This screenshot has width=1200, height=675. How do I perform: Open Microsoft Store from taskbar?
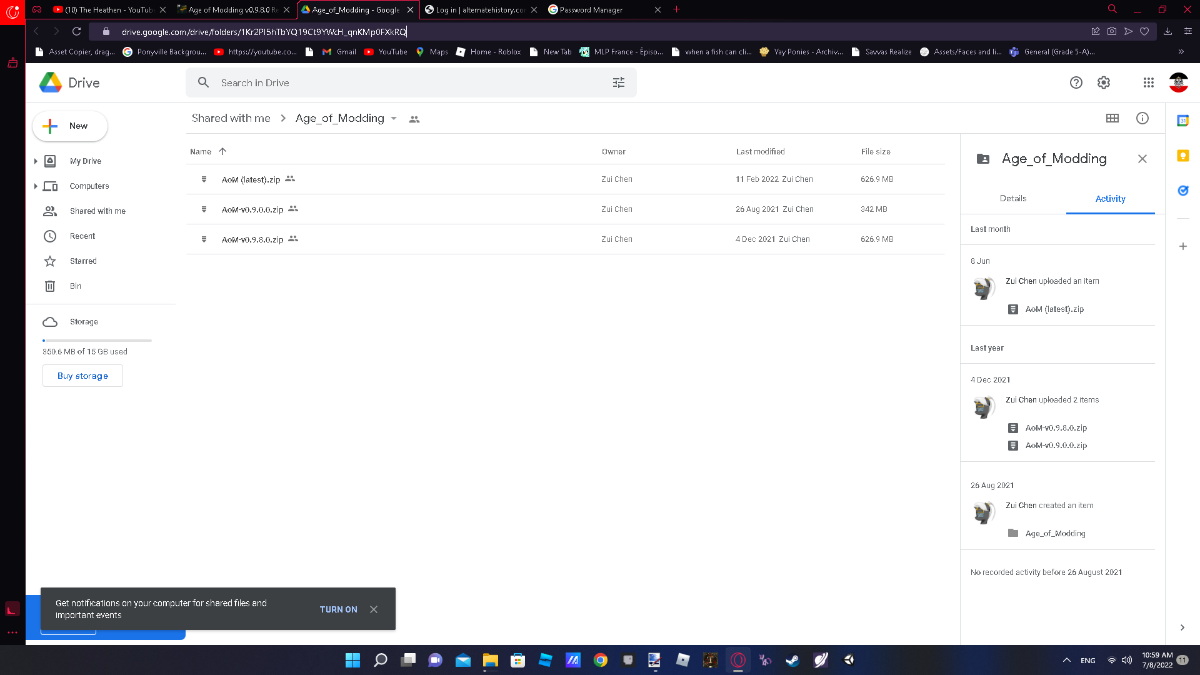[518, 660]
